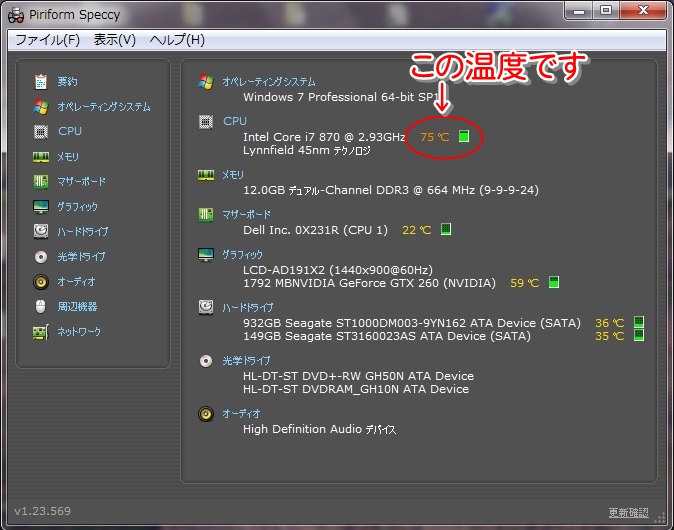Click the 光学ドライブ disc icon in summary pane
Image resolution: width=674 pixels, height=530 pixels.
coord(206,361)
